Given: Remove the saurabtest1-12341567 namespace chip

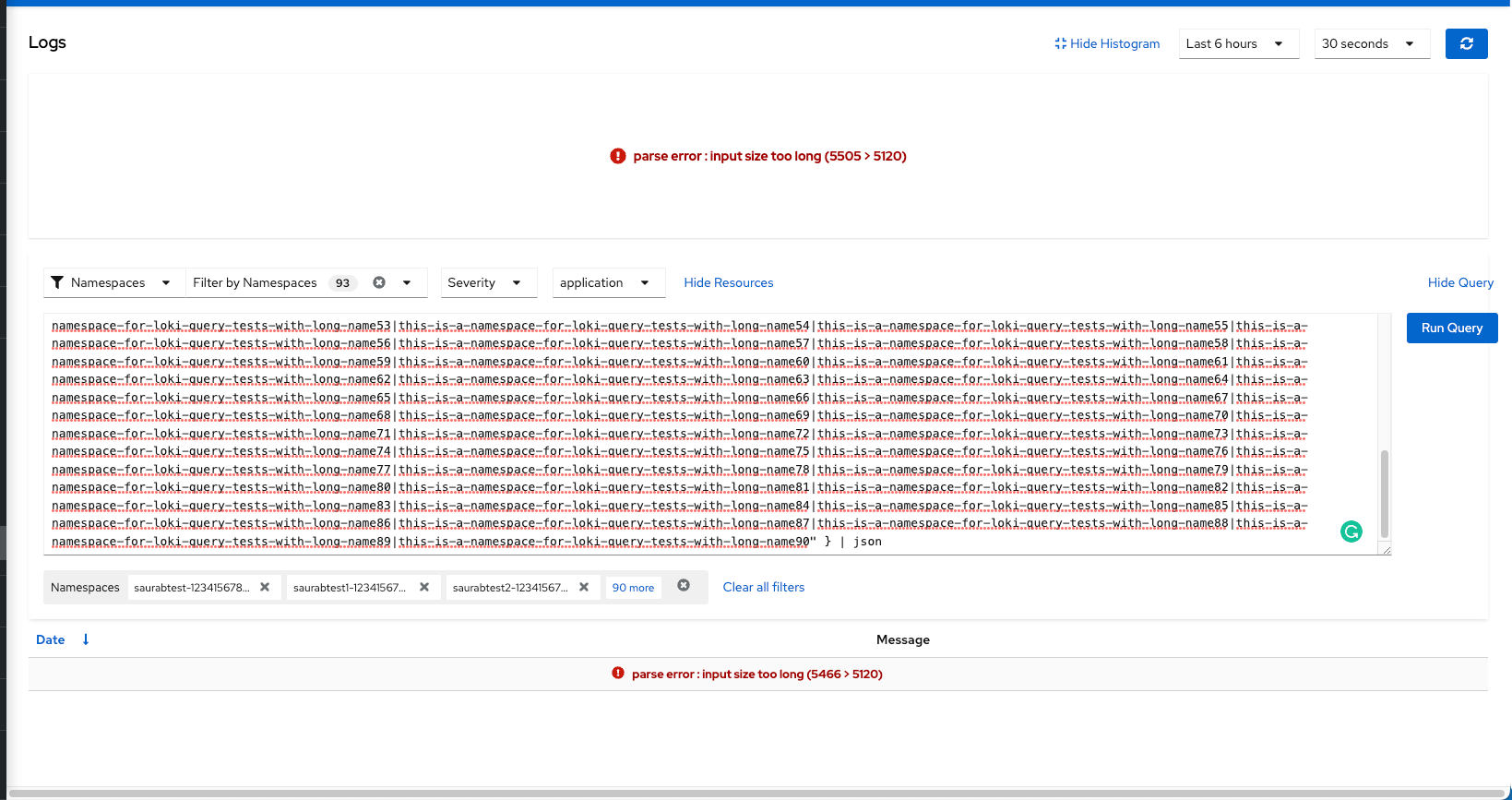Looking at the screenshot, I should pos(424,587).
